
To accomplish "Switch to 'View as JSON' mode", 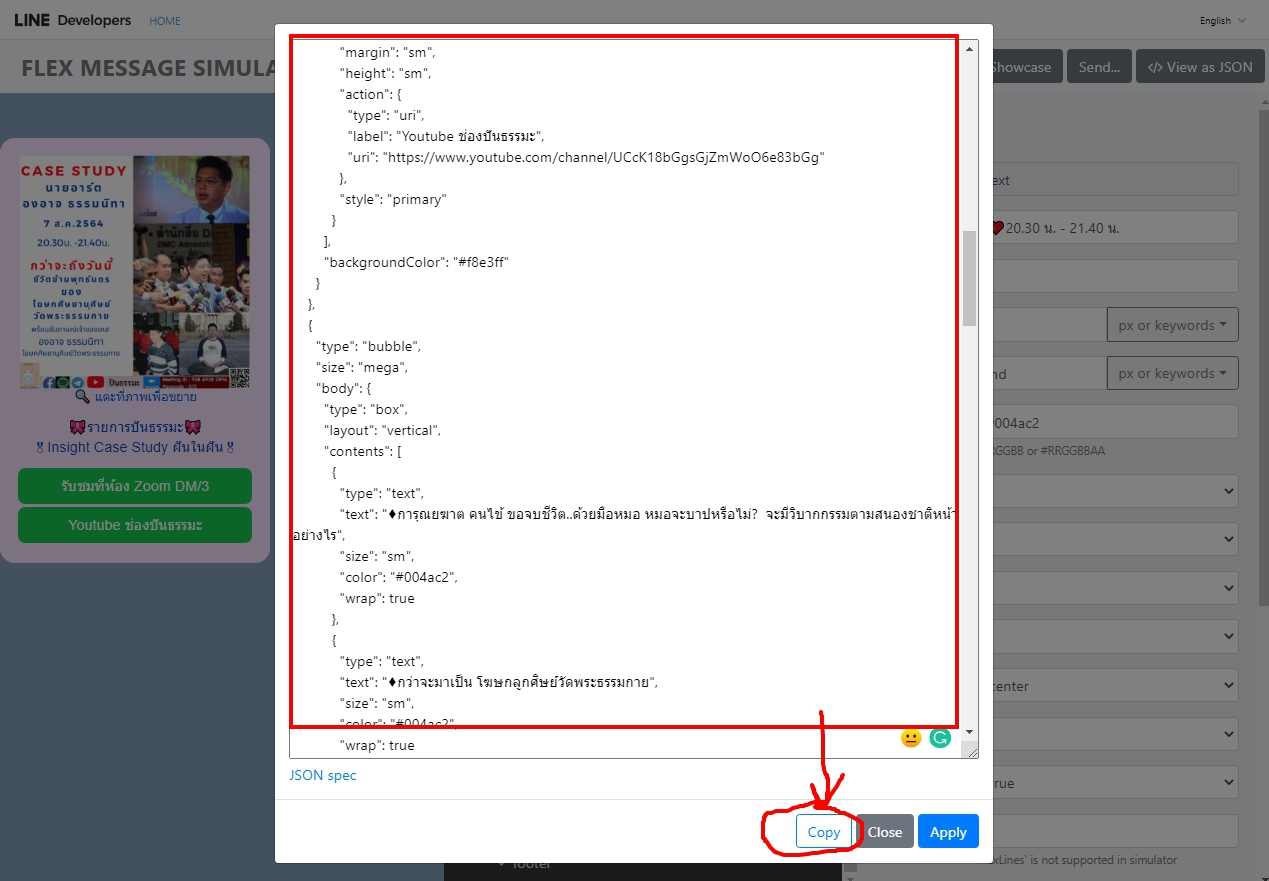I will click(x=1199, y=66).
